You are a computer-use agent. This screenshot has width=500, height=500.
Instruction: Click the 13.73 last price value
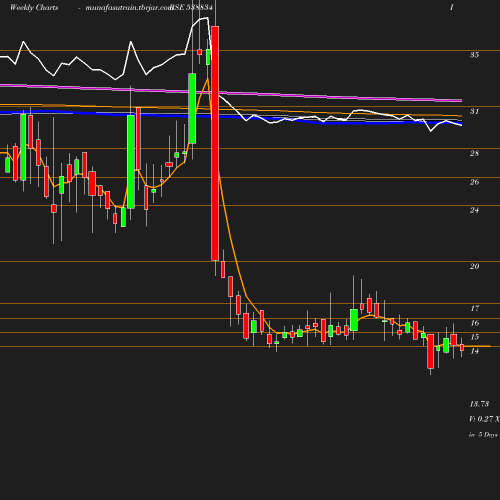point(479,404)
